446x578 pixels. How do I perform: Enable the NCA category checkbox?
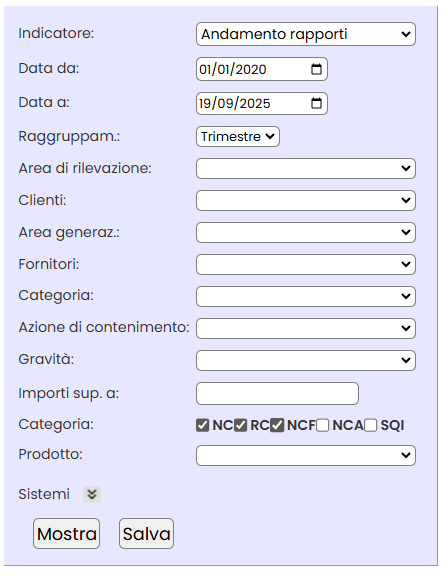click(323, 425)
